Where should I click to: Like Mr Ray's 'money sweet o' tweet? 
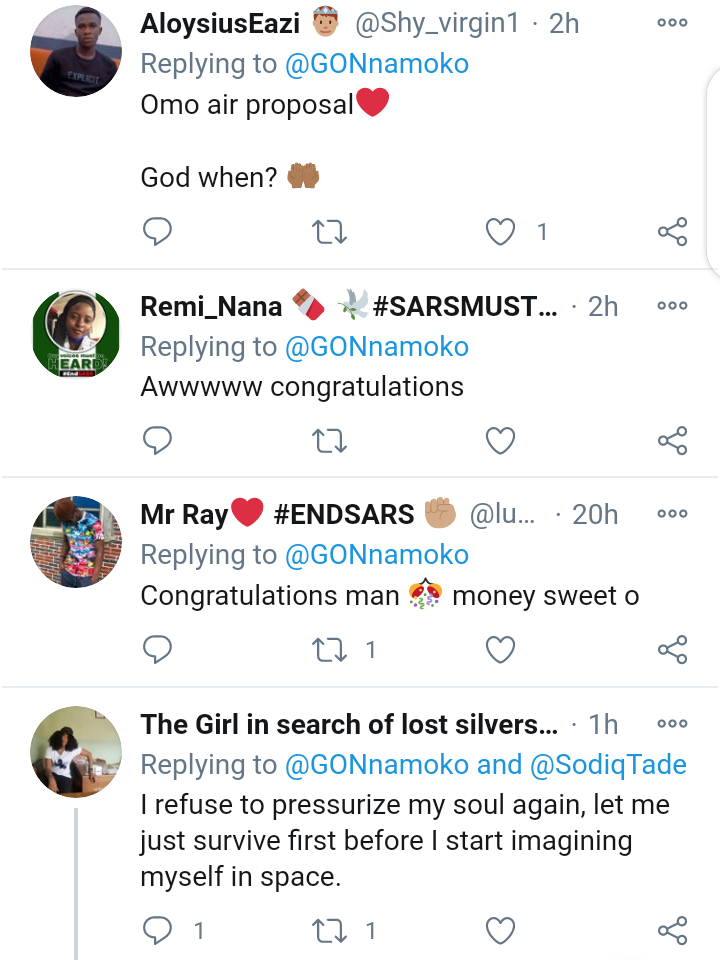click(500, 649)
